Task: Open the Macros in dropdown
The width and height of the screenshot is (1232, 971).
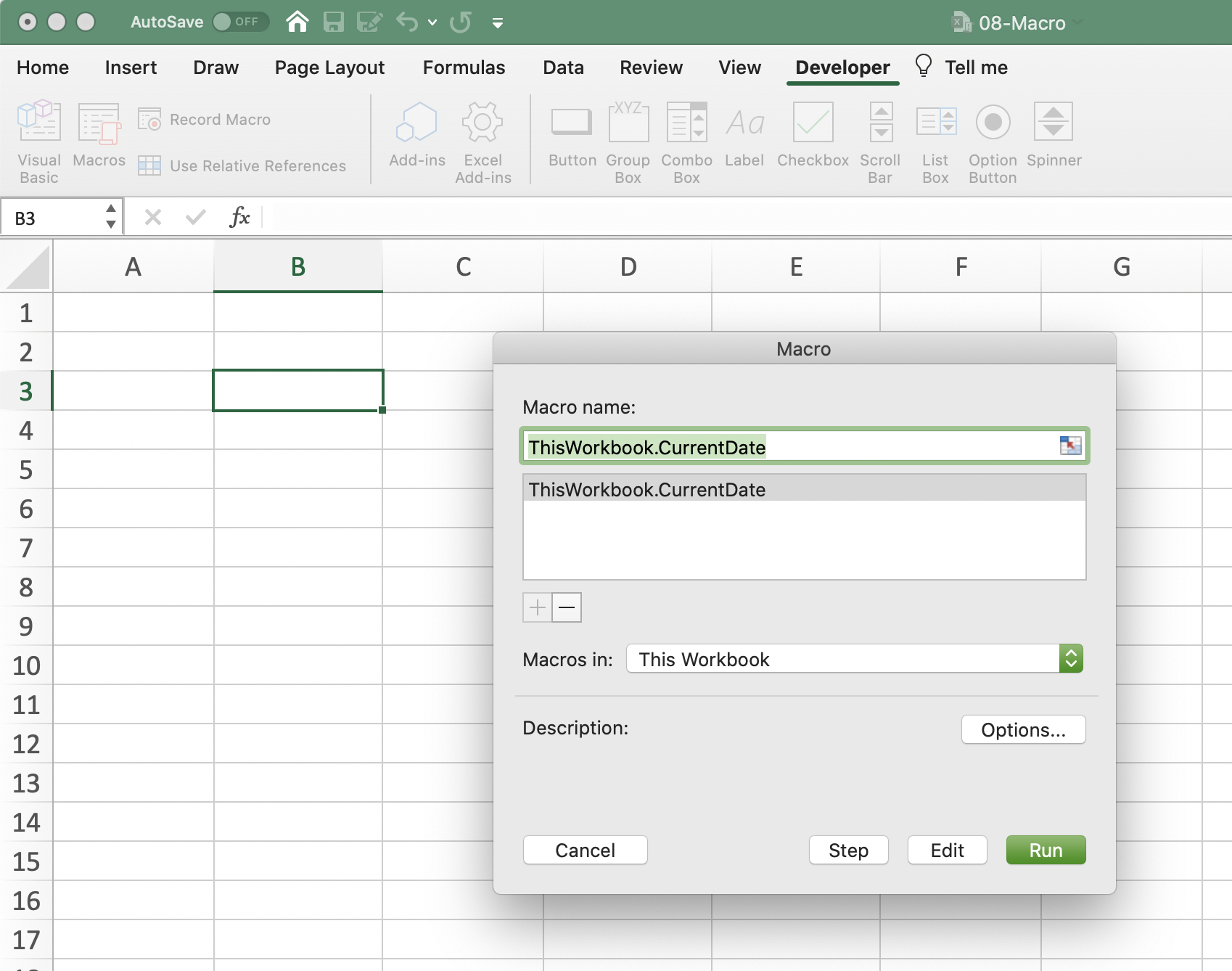Action: pos(855,659)
